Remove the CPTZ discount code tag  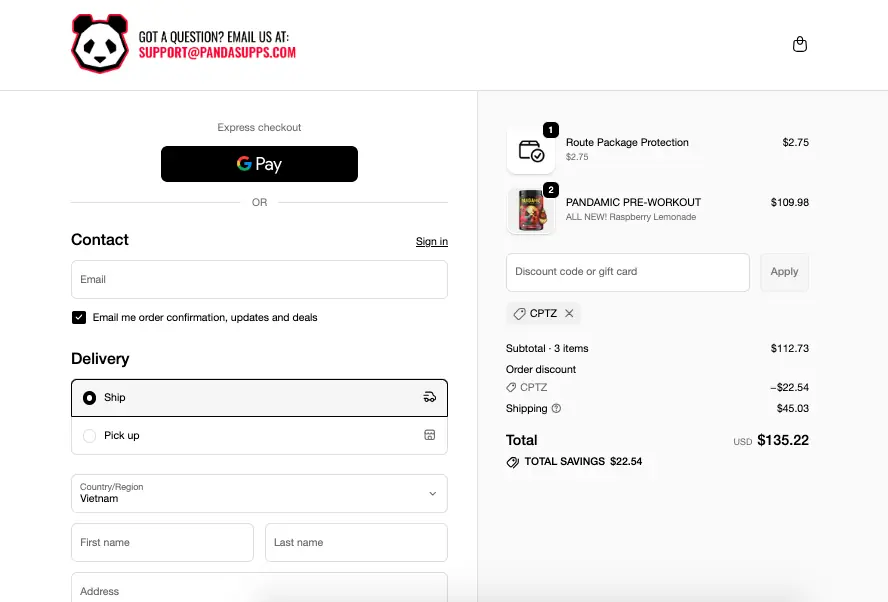pos(569,314)
